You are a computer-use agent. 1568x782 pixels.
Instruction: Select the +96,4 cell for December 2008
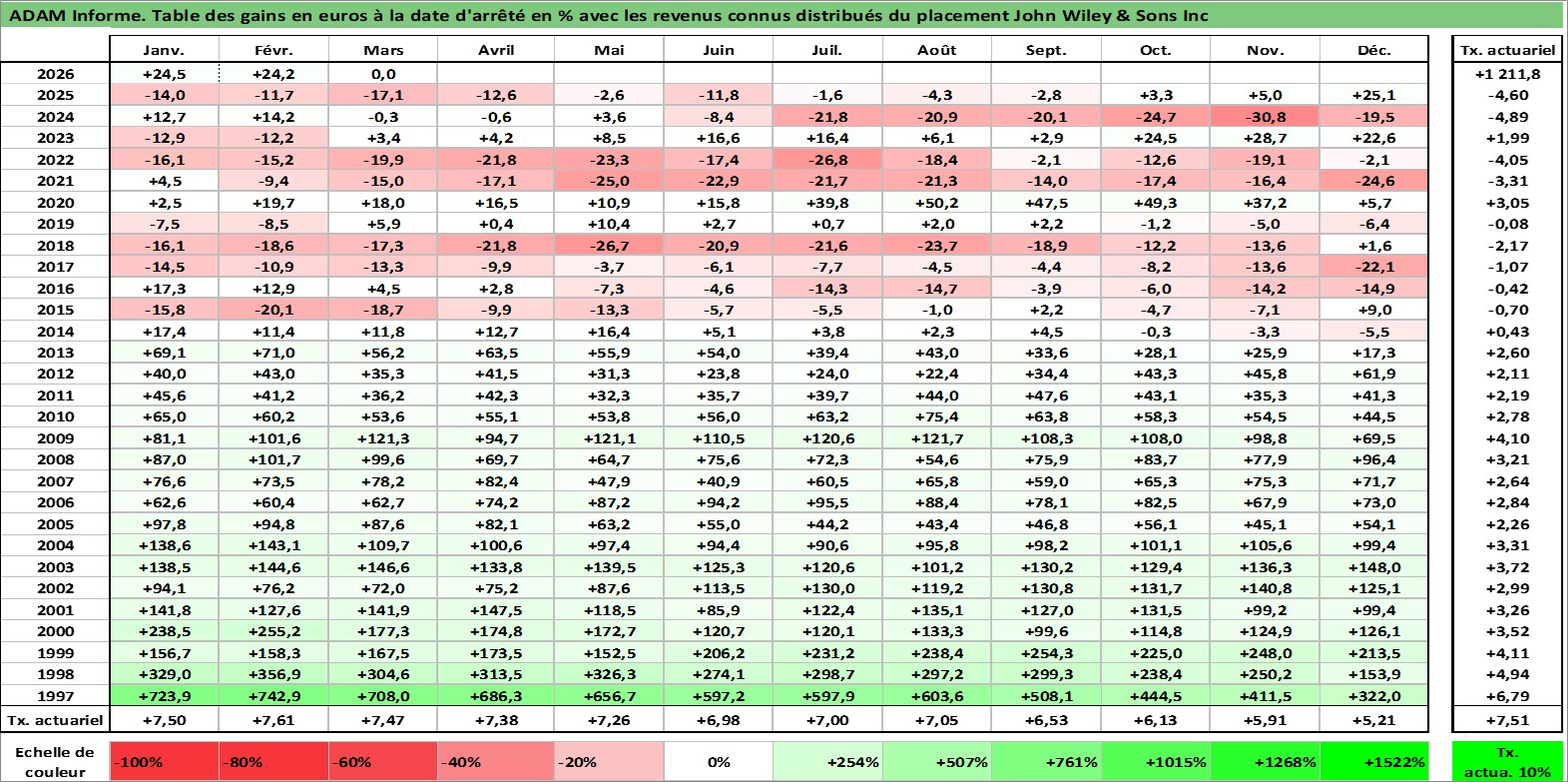coord(1374,459)
